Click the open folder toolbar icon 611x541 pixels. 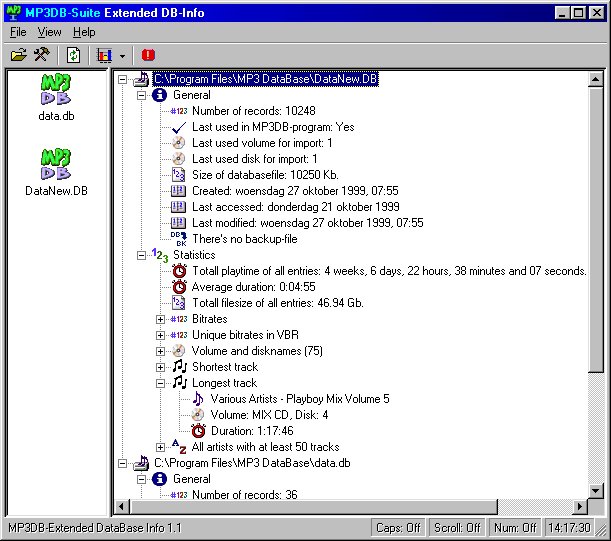18,55
